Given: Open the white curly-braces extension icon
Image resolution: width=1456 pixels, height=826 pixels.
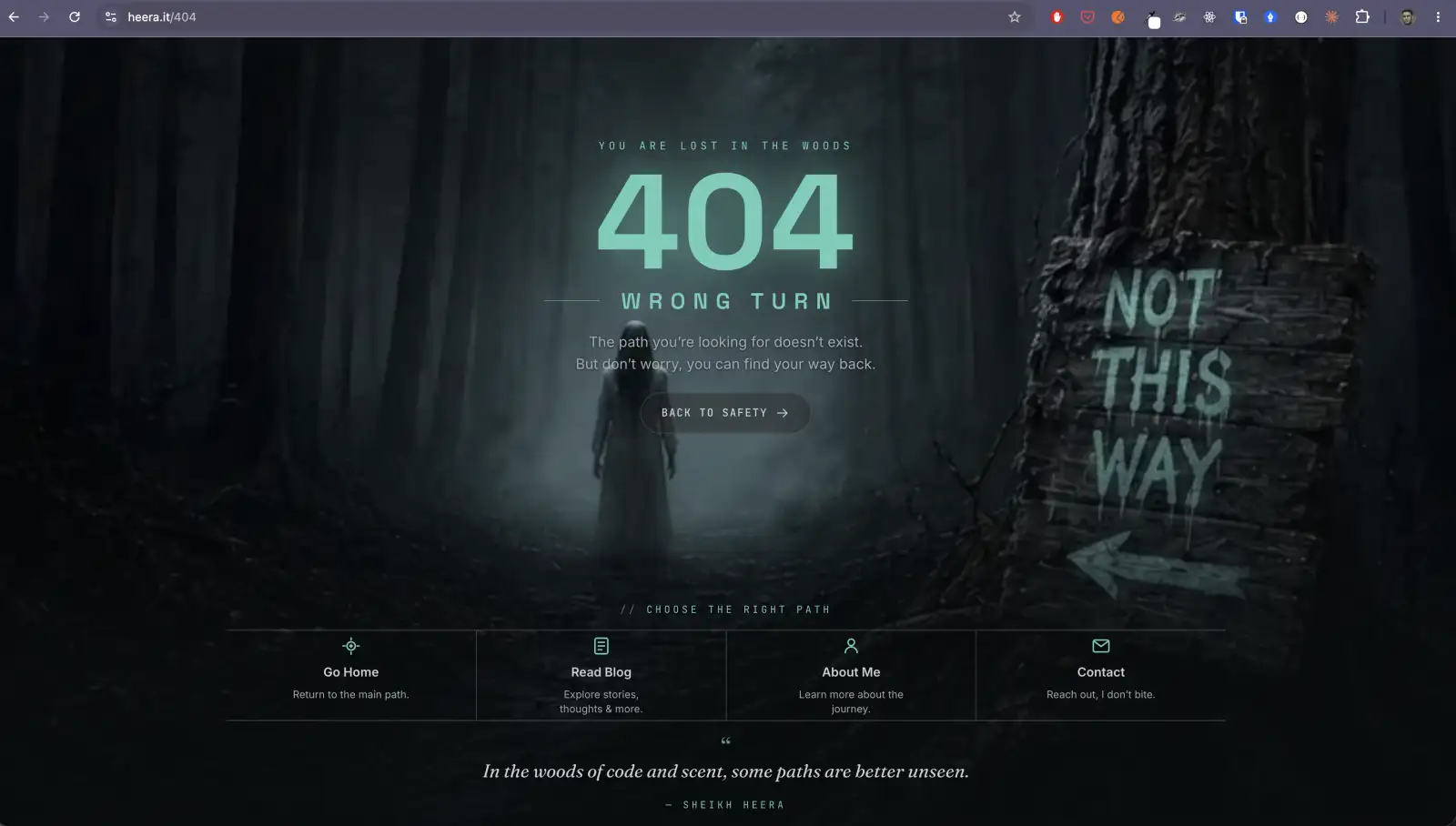Looking at the screenshot, I should click(1301, 16).
